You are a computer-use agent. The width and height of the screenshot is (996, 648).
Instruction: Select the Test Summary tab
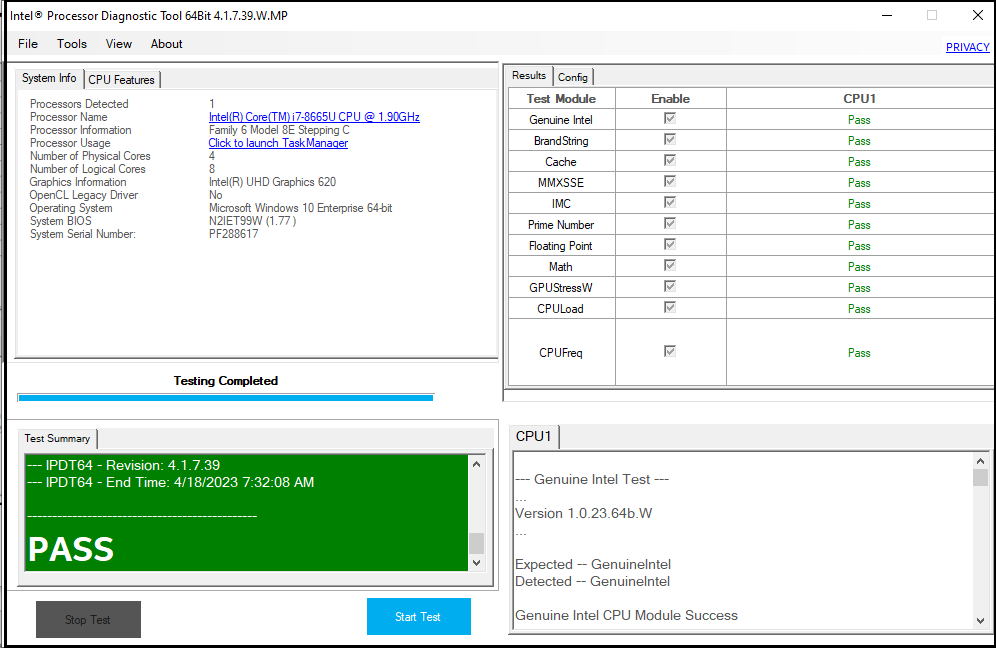coord(57,438)
